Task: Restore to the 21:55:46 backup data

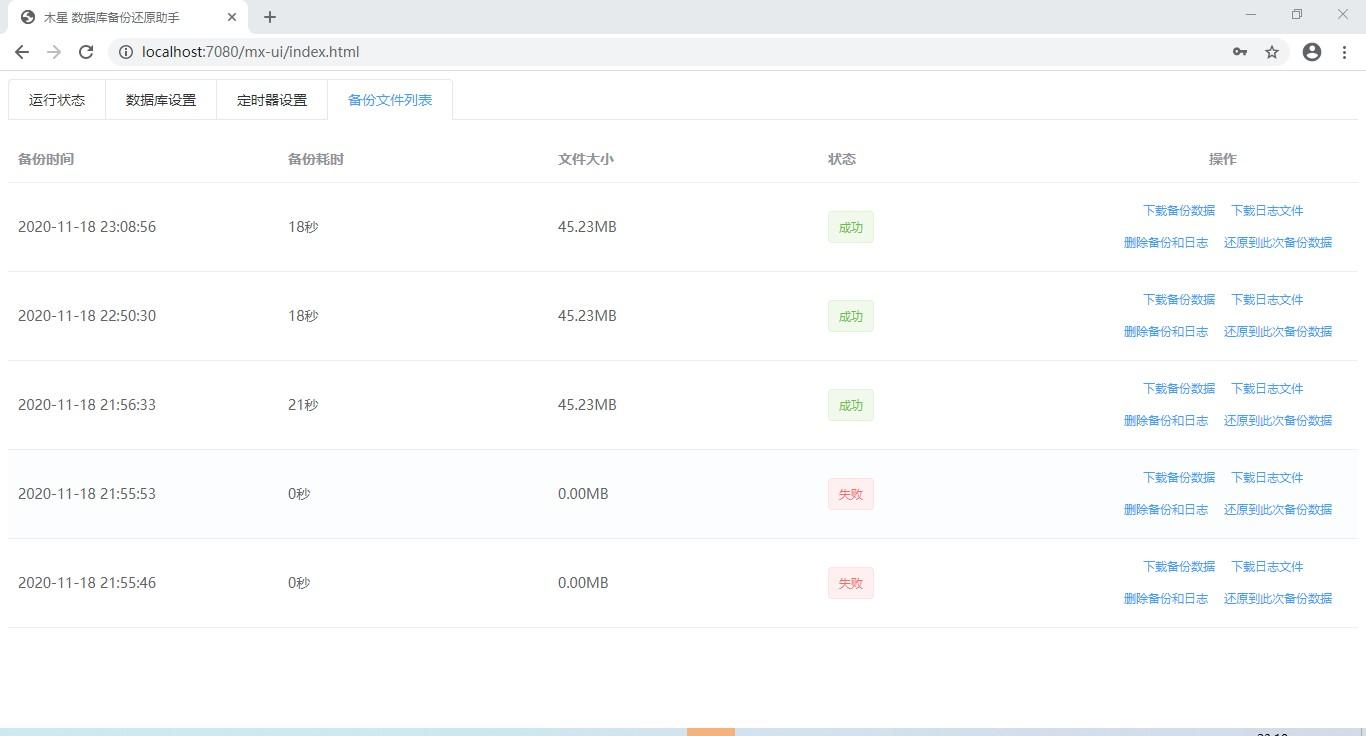Action: (1278, 599)
